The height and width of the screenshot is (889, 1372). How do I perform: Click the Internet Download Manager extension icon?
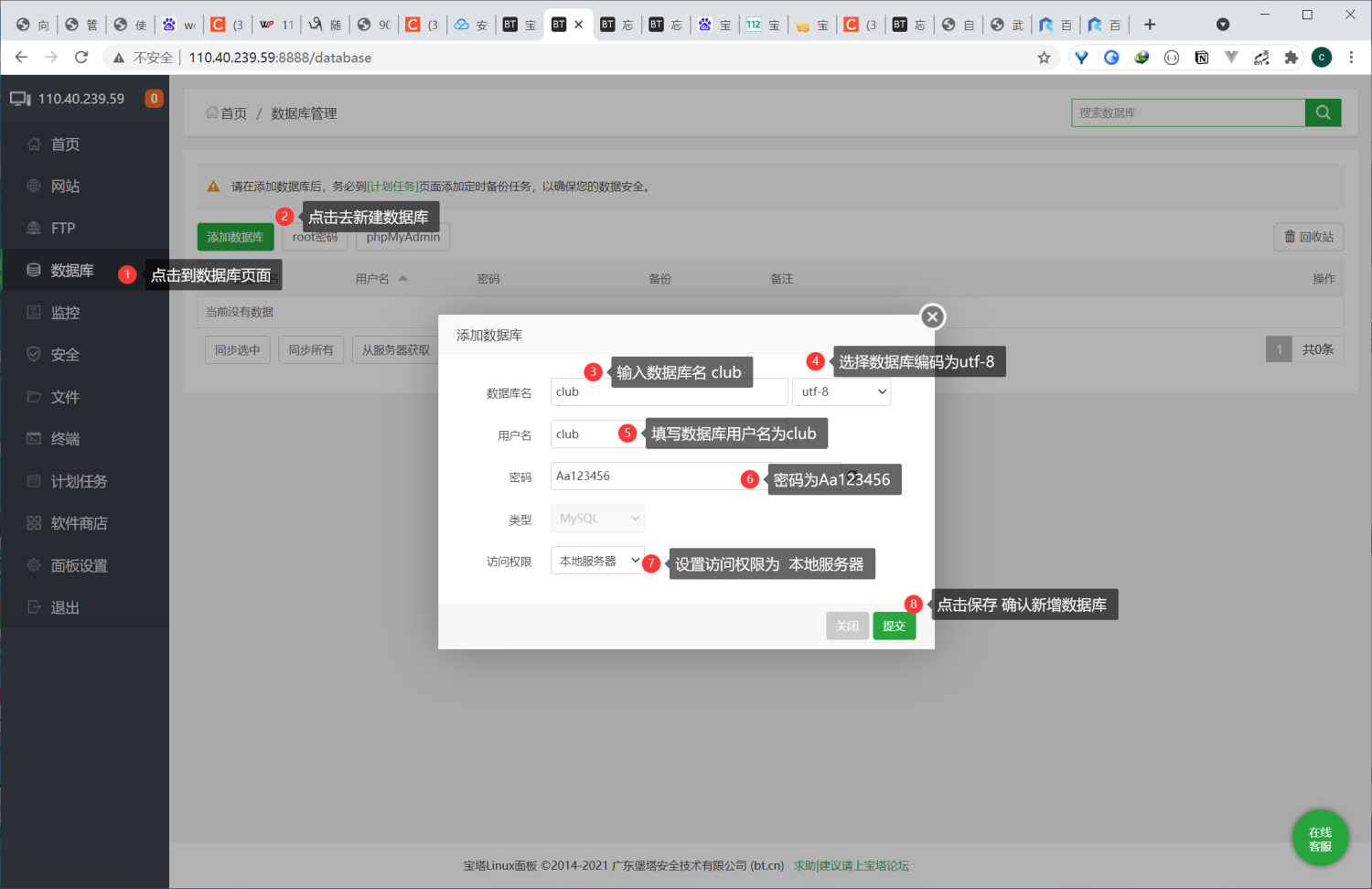[1142, 58]
